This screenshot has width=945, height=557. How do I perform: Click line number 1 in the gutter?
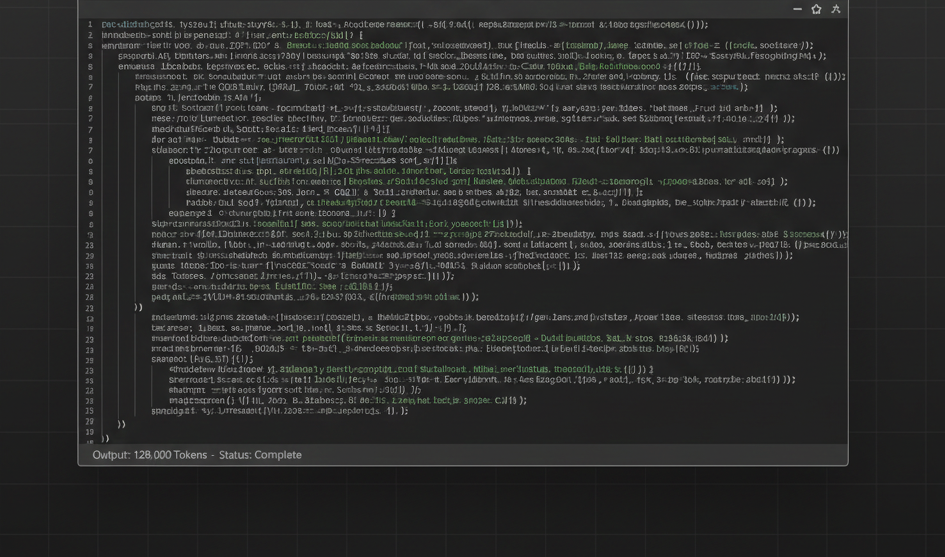(x=90, y=24)
